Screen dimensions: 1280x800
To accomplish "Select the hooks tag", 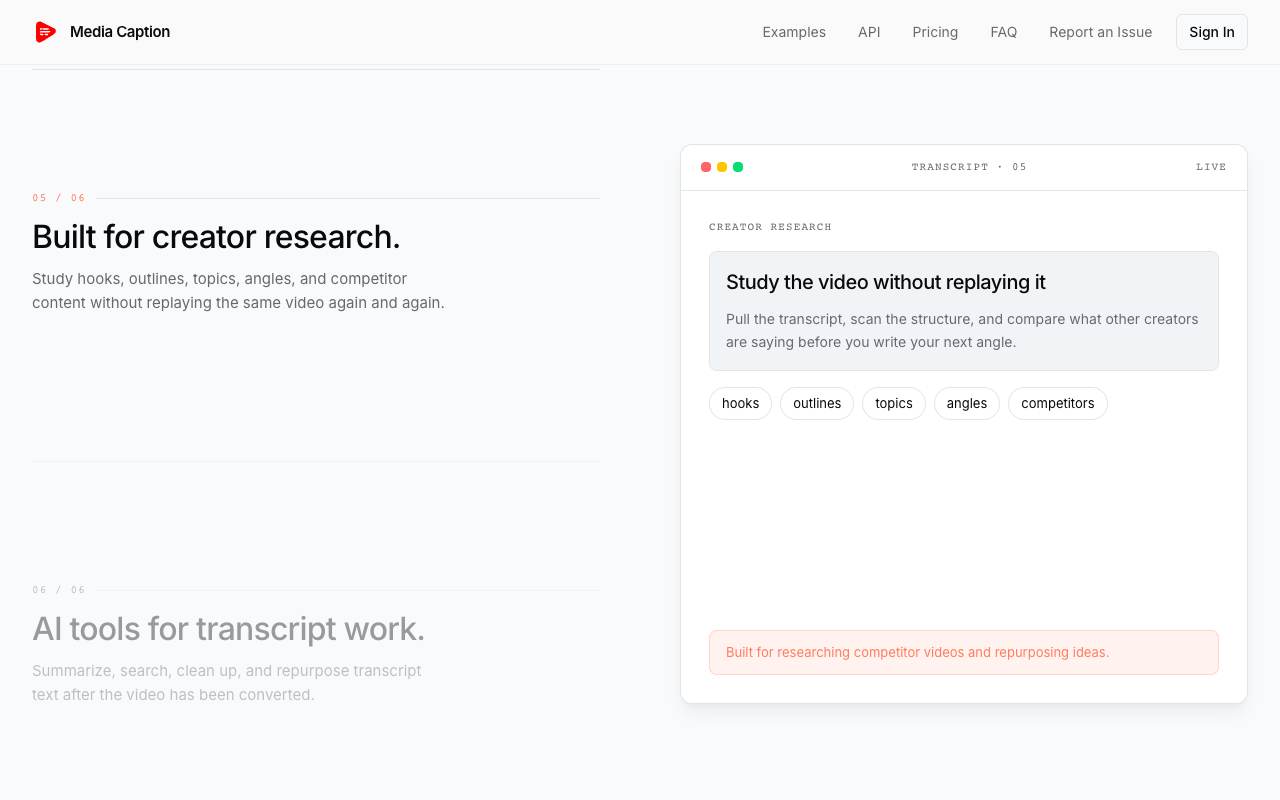I will [x=740, y=403].
